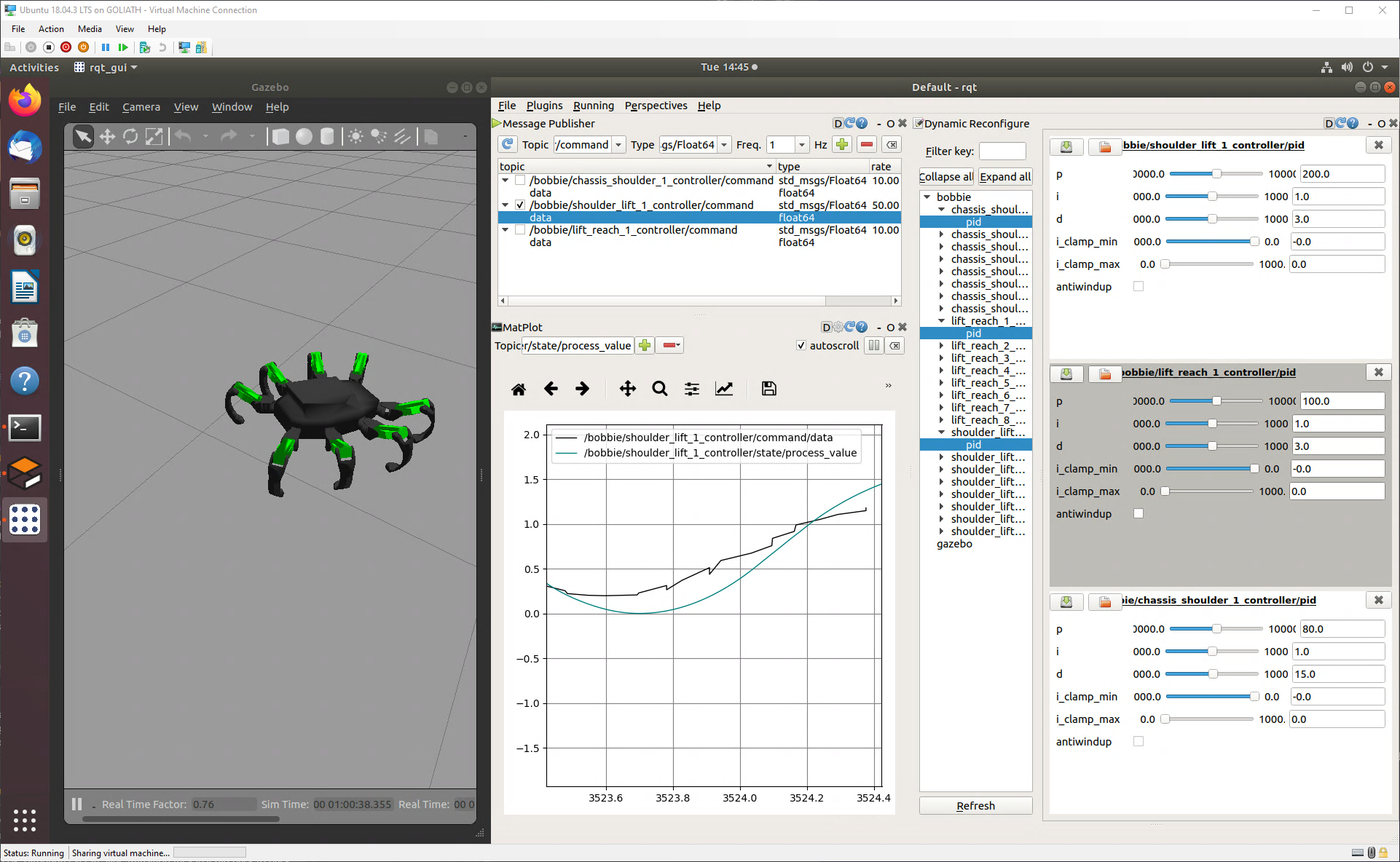The width and height of the screenshot is (1400, 862).
Task: Click the save figure floppy disk icon
Action: [x=768, y=389]
